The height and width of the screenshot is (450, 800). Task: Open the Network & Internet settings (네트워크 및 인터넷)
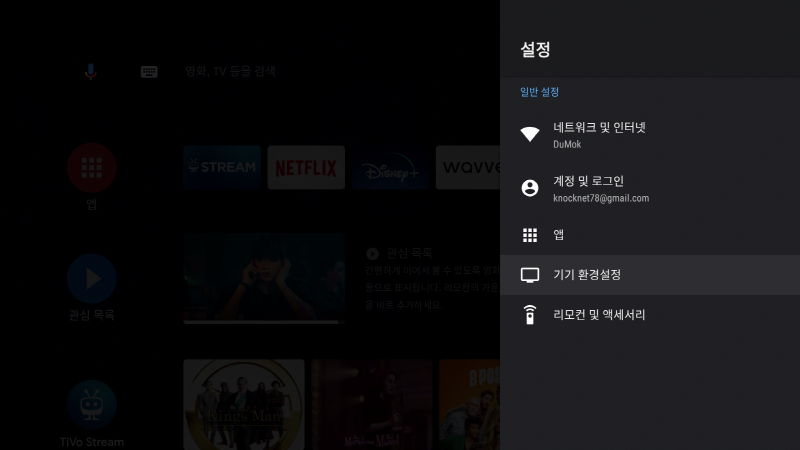click(x=650, y=135)
